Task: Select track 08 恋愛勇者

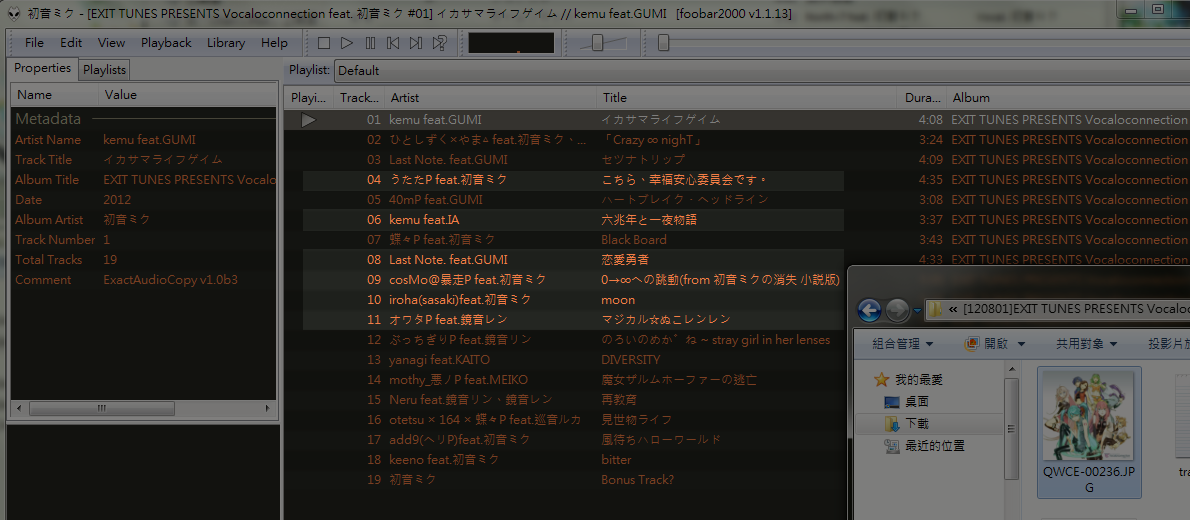Action: [736, 260]
